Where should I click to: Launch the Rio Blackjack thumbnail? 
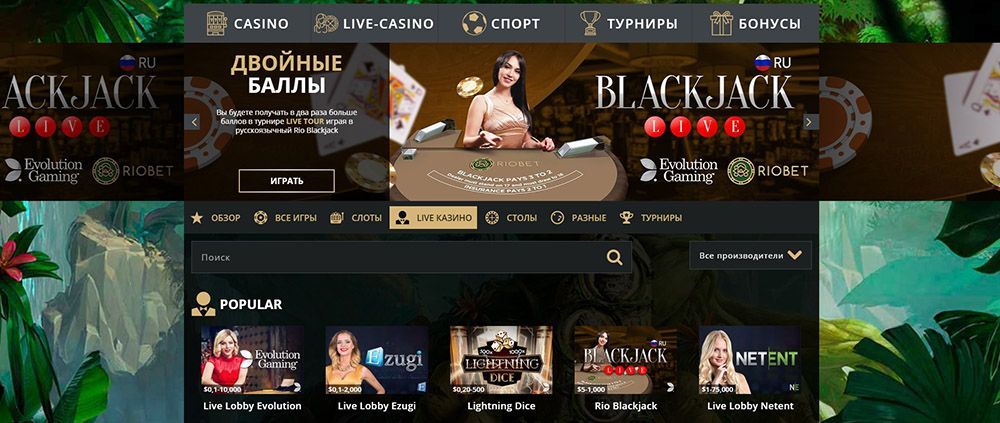(x=626, y=360)
